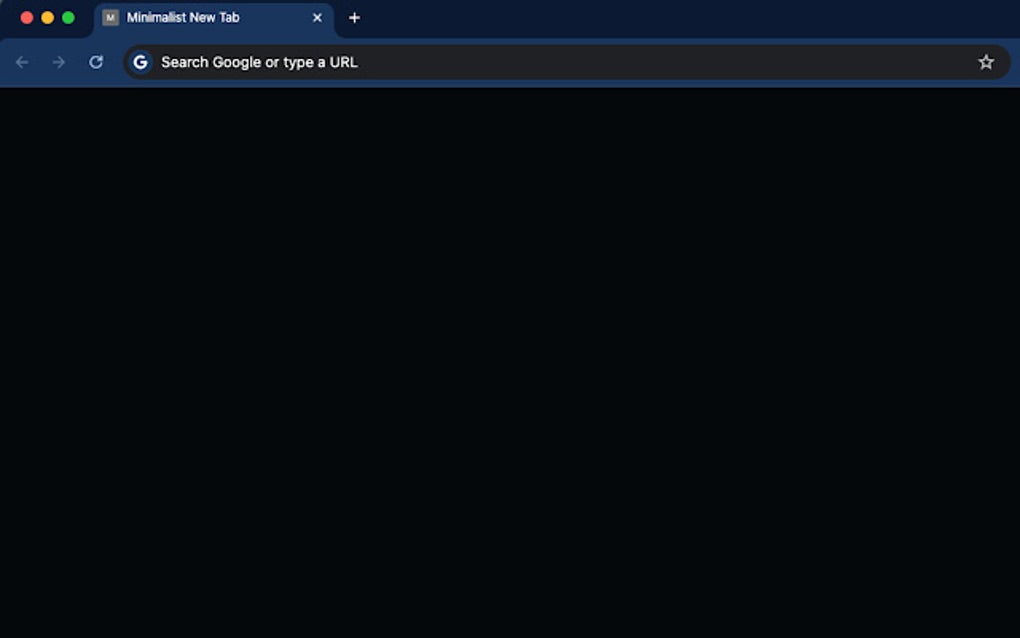Screen dimensions: 1020x638
Task: Navigate forward using the forward arrow
Action: click(x=58, y=61)
